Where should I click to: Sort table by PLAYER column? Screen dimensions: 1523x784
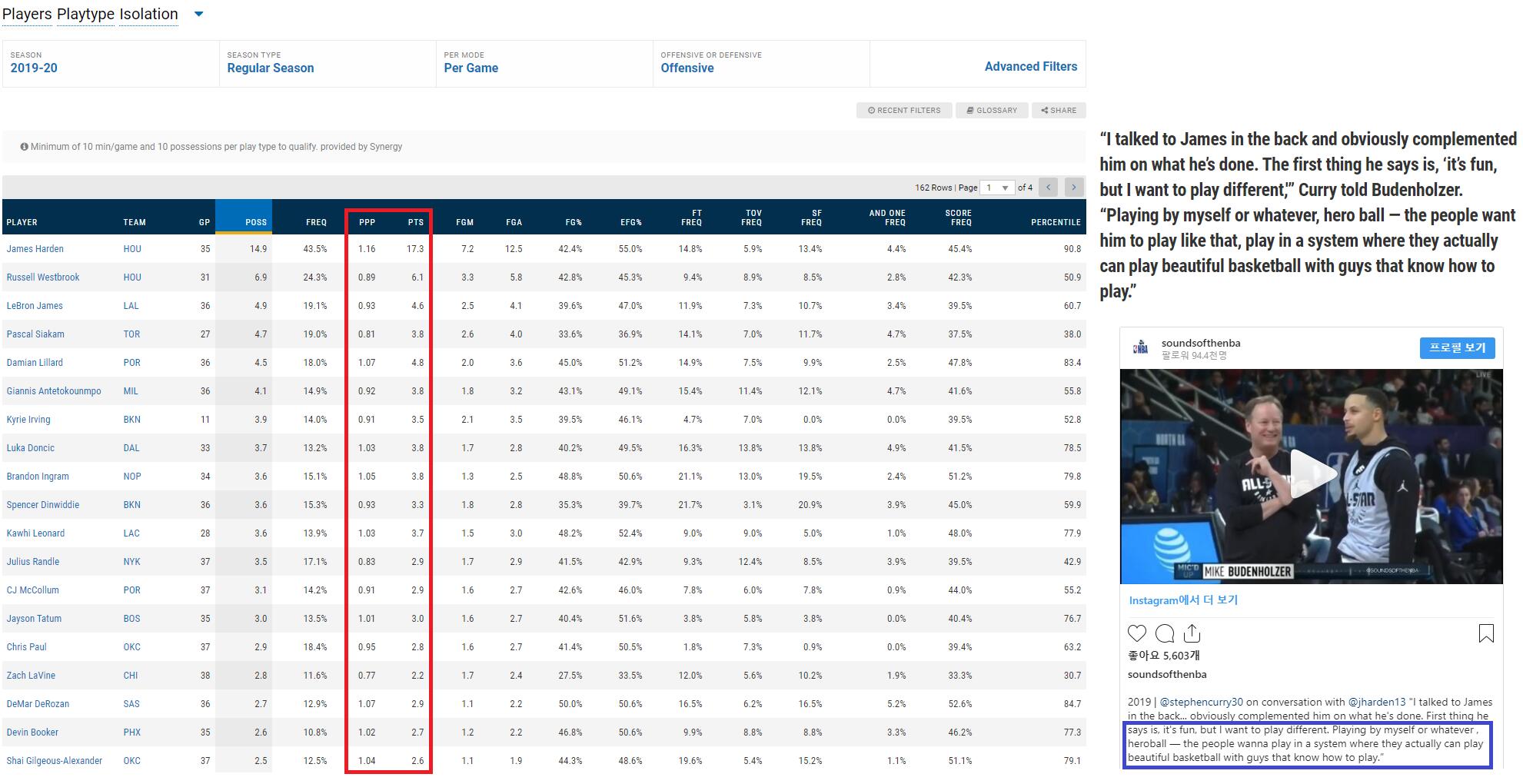[22, 222]
